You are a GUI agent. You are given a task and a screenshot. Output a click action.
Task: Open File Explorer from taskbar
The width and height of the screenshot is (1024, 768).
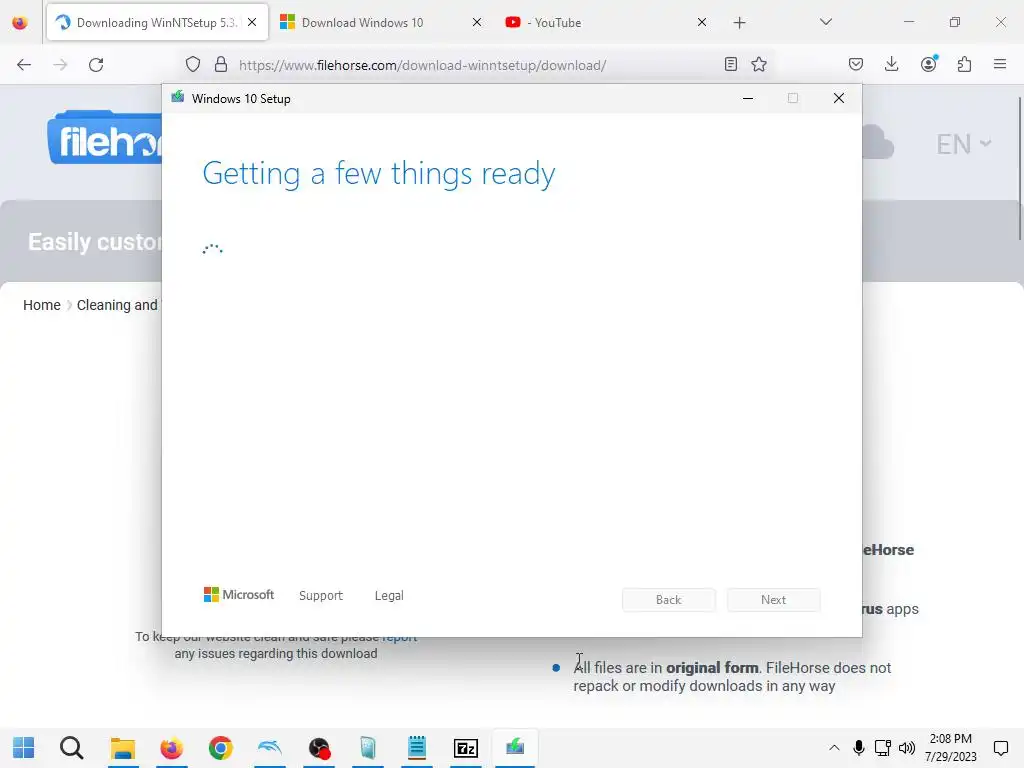tap(122, 748)
